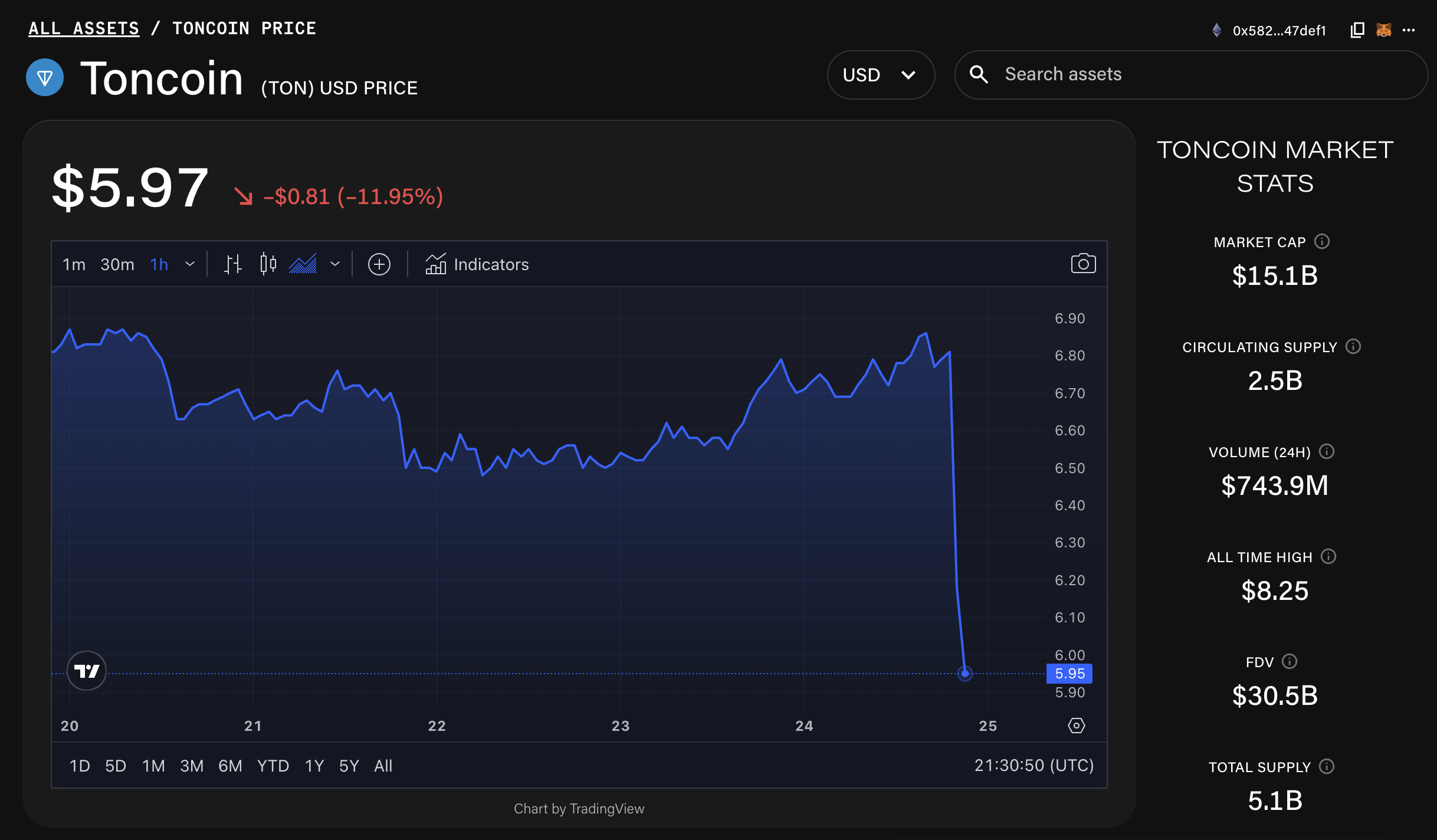Expand the chart interval dropdown chevron
This screenshot has height=840, width=1437.
pyautogui.click(x=190, y=264)
